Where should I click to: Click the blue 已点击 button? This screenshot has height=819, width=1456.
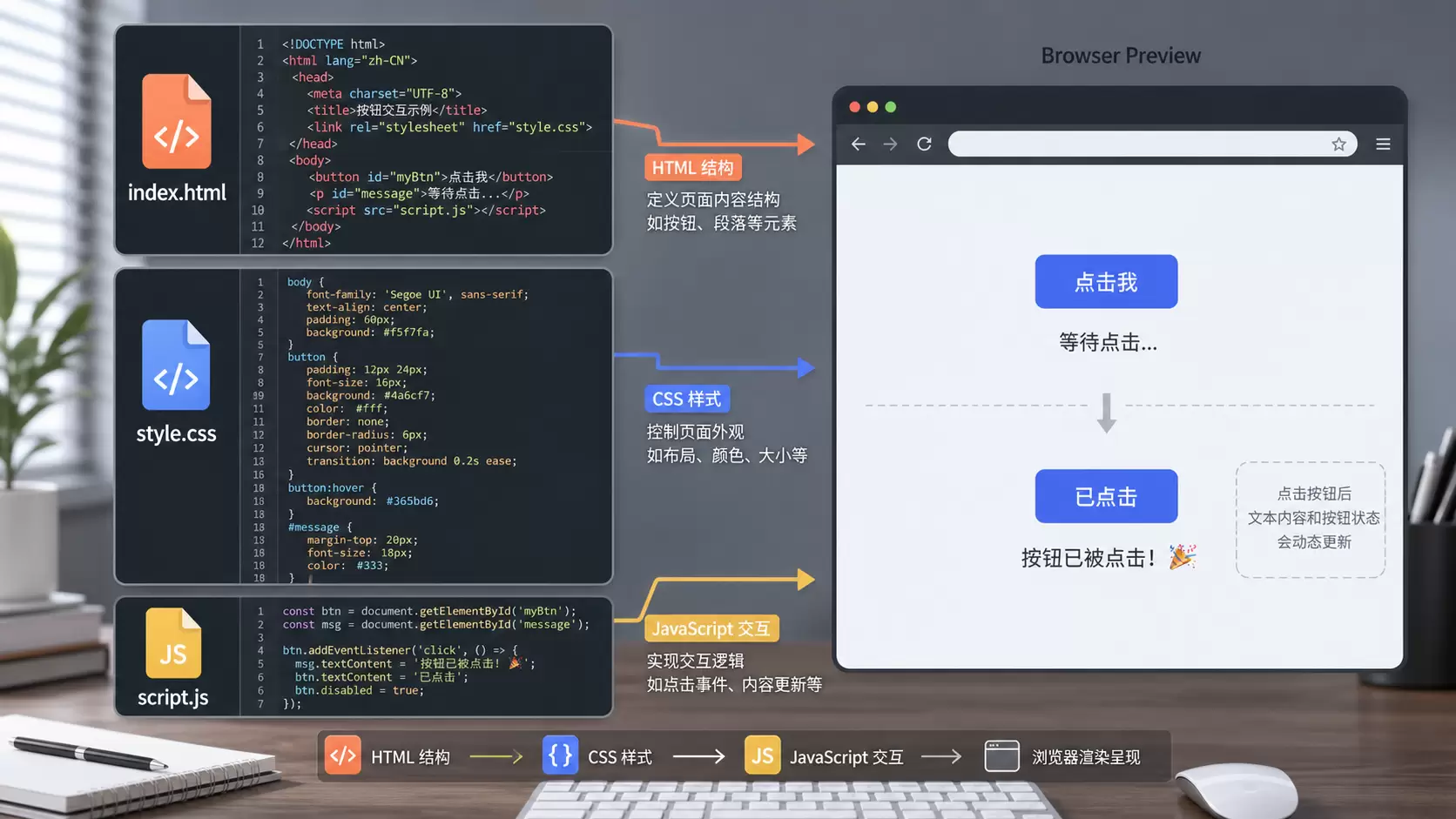[x=1106, y=496]
